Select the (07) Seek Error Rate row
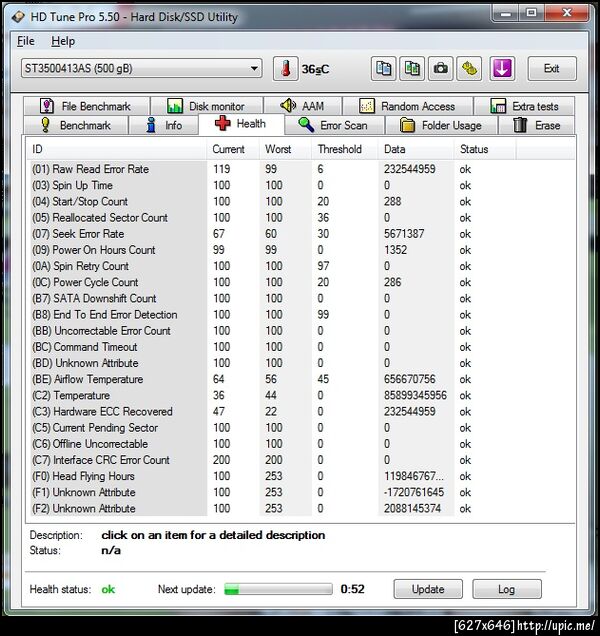 [x=300, y=234]
